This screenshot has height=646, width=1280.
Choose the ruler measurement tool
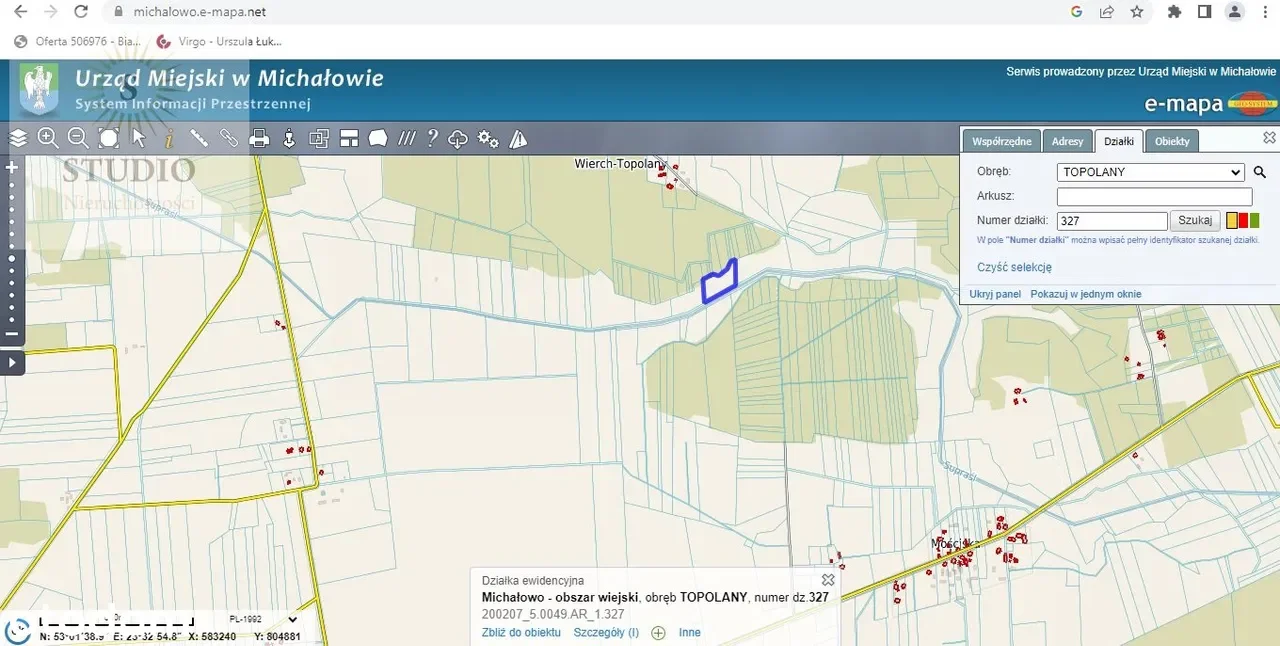point(199,138)
